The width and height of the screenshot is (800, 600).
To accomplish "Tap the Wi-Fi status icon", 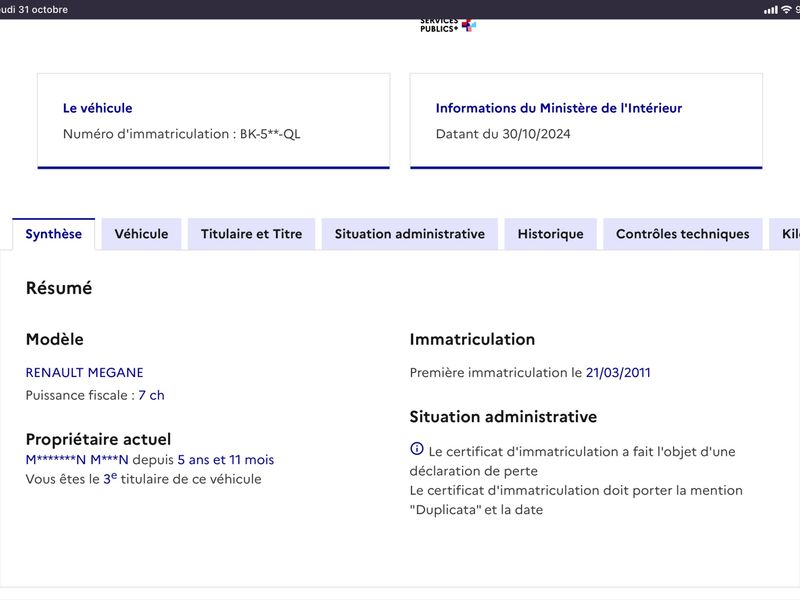I will click(786, 9).
